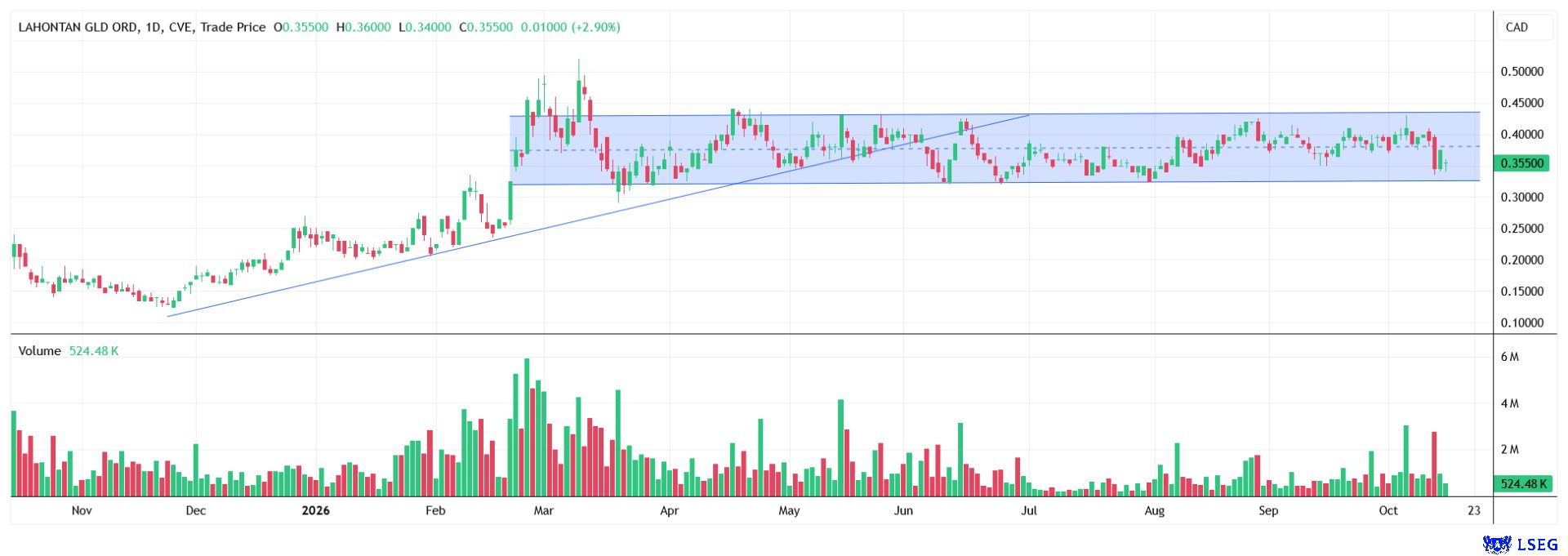Click the 0.15000 price axis label
This screenshot has height=556, width=1568.
click(1522, 291)
